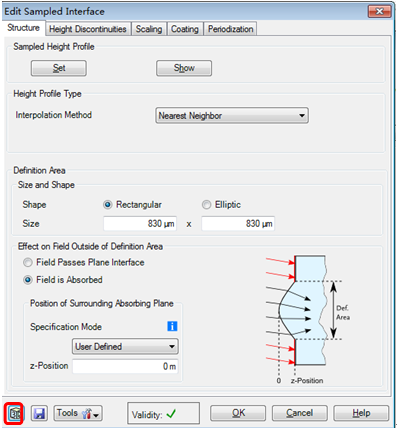The width and height of the screenshot is (397, 430).
Task: Click the red-highlighted catalog load icon
Action: [14, 414]
